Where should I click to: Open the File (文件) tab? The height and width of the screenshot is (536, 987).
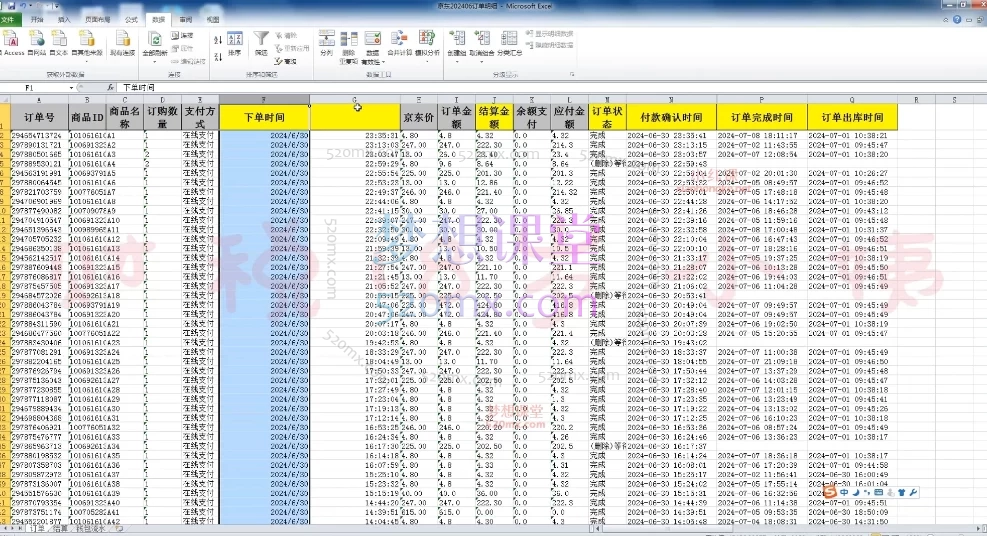(9, 20)
